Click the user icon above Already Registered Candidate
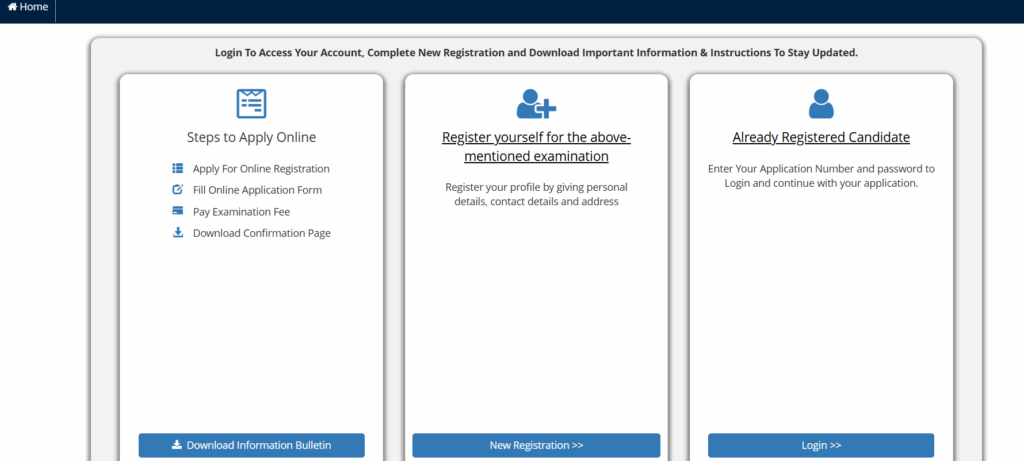 point(821,103)
